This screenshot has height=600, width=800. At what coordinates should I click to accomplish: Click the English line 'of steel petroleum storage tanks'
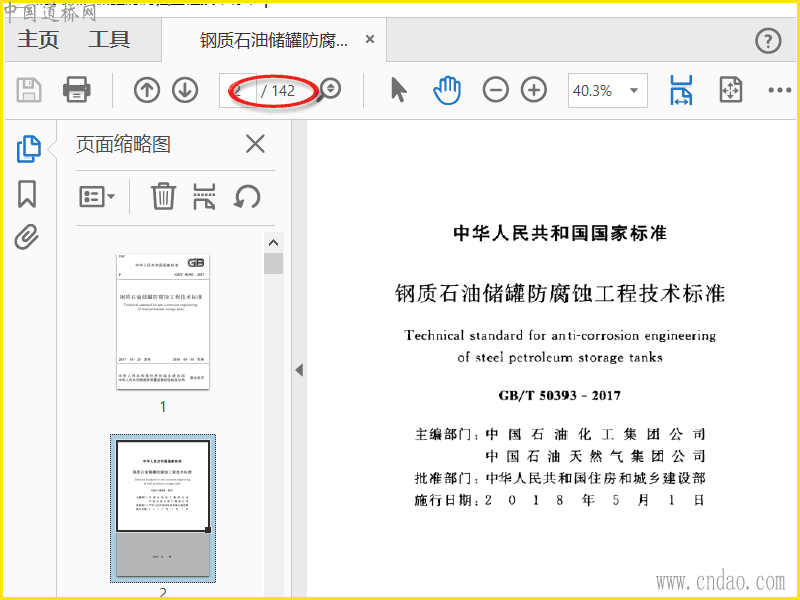(x=560, y=357)
